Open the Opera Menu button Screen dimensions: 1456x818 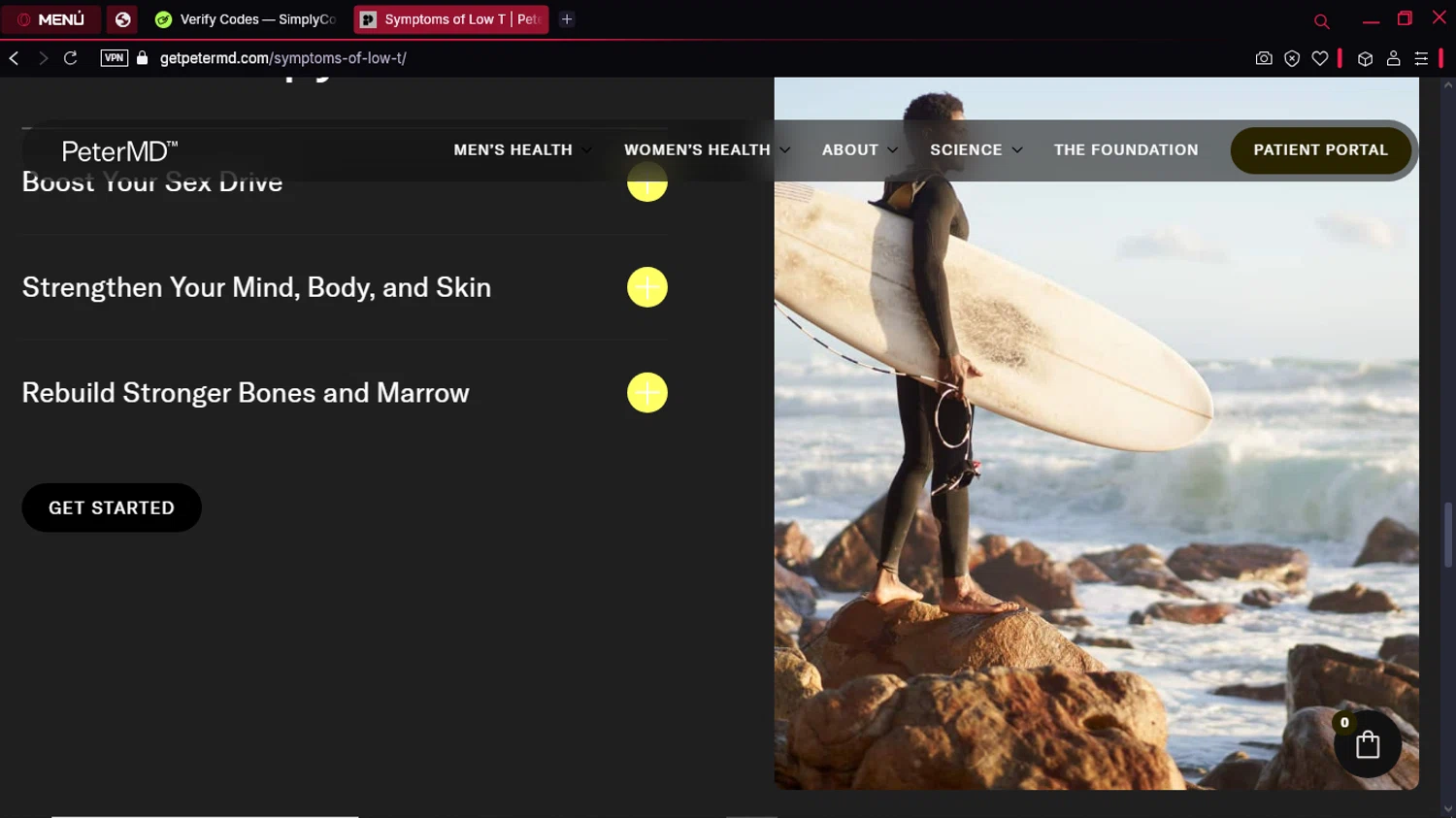(50, 19)
